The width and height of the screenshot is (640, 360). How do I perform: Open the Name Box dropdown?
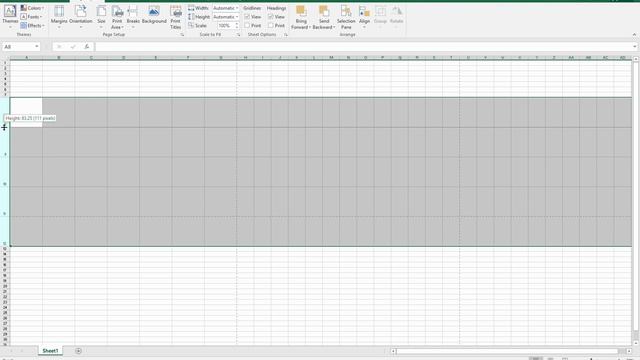[37, 47]
